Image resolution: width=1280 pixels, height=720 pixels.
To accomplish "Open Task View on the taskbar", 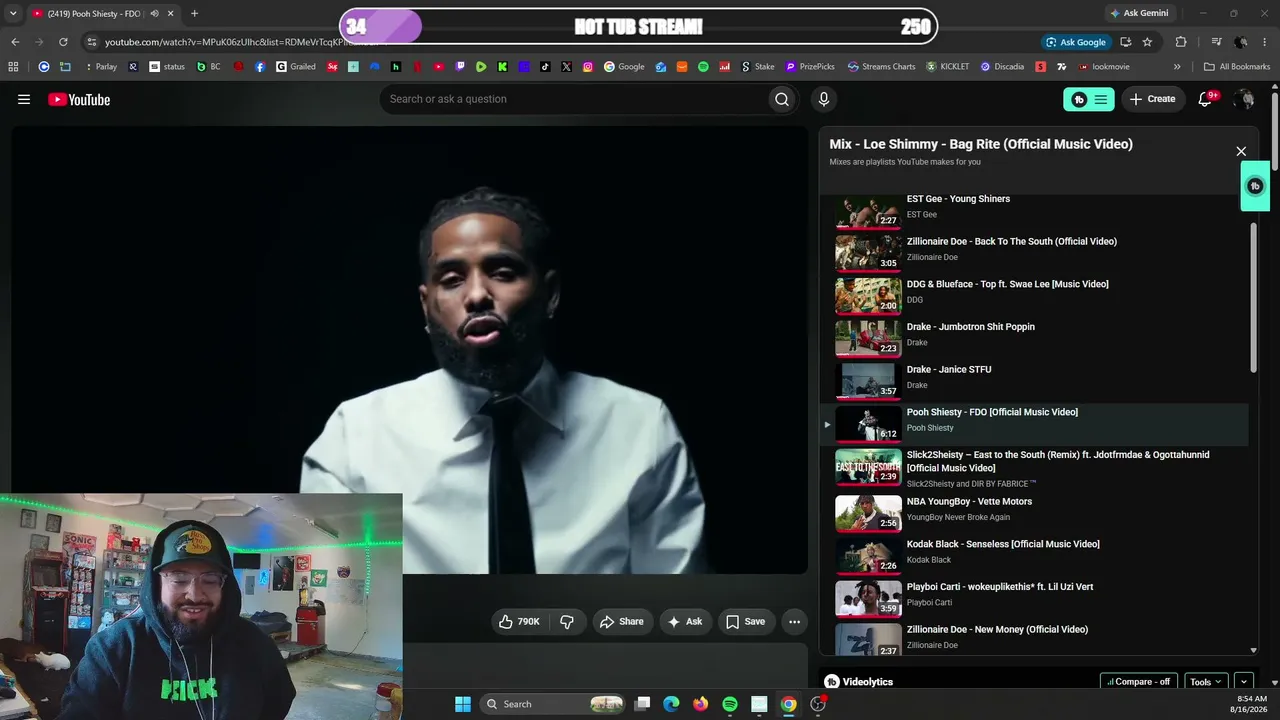I will point(643,704).
